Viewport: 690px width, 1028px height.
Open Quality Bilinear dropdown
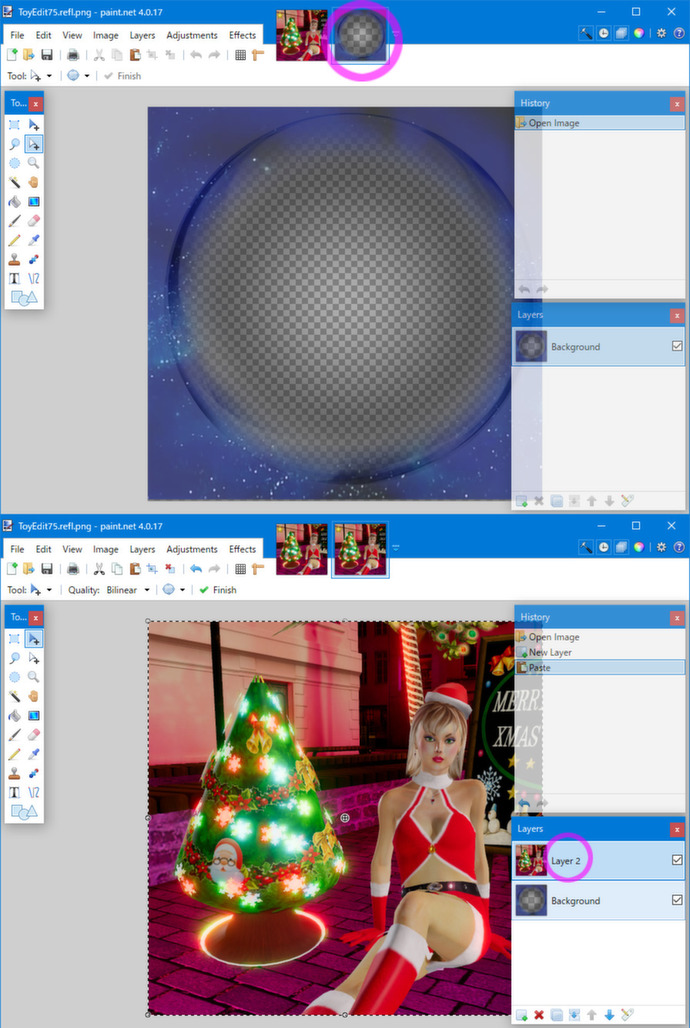tap(129, 590)
